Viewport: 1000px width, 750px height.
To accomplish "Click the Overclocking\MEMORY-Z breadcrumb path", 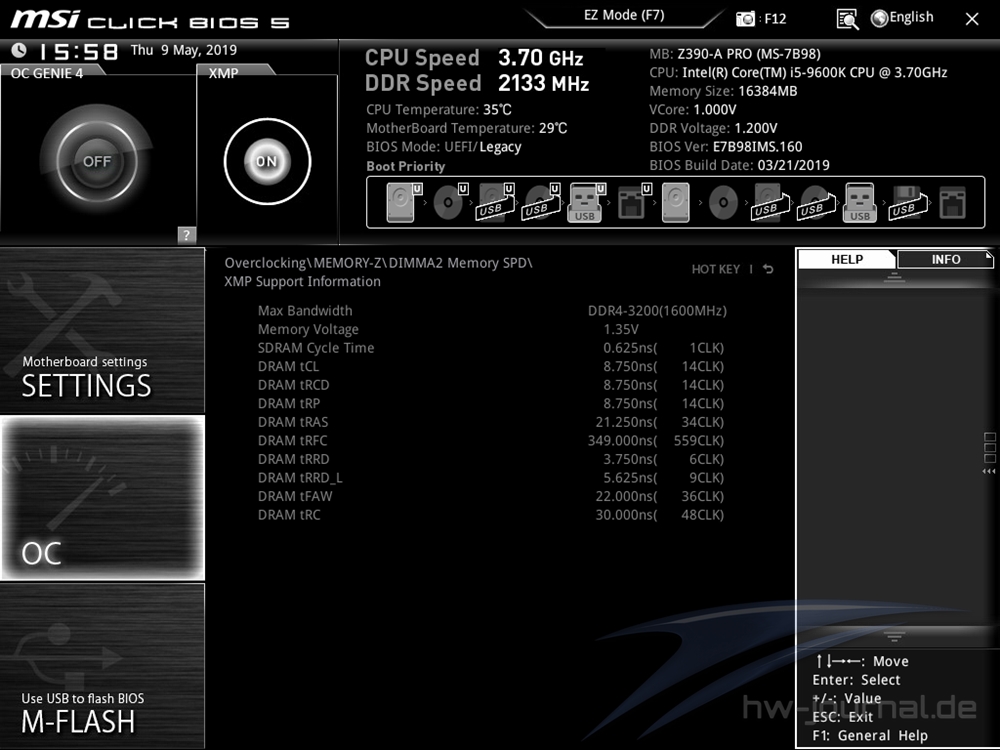I will [x=378, y=263].
